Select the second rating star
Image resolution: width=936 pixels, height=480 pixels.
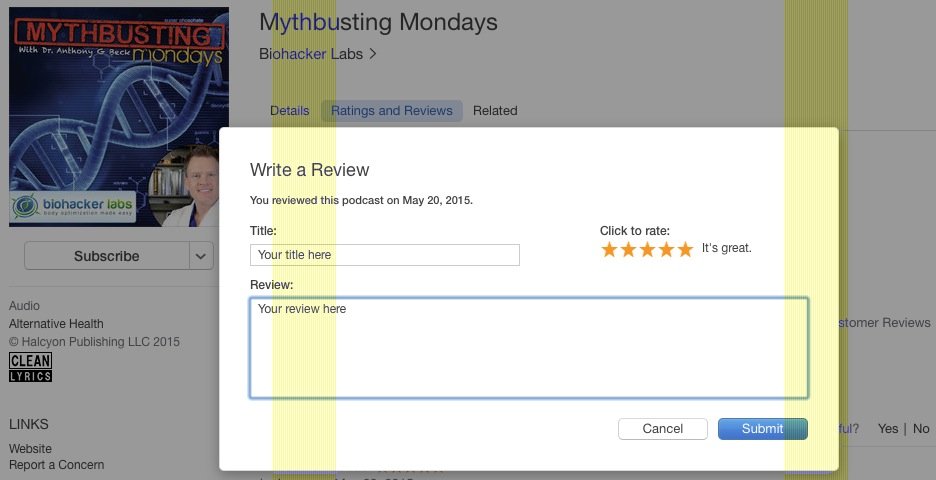[x=628, y=249]
